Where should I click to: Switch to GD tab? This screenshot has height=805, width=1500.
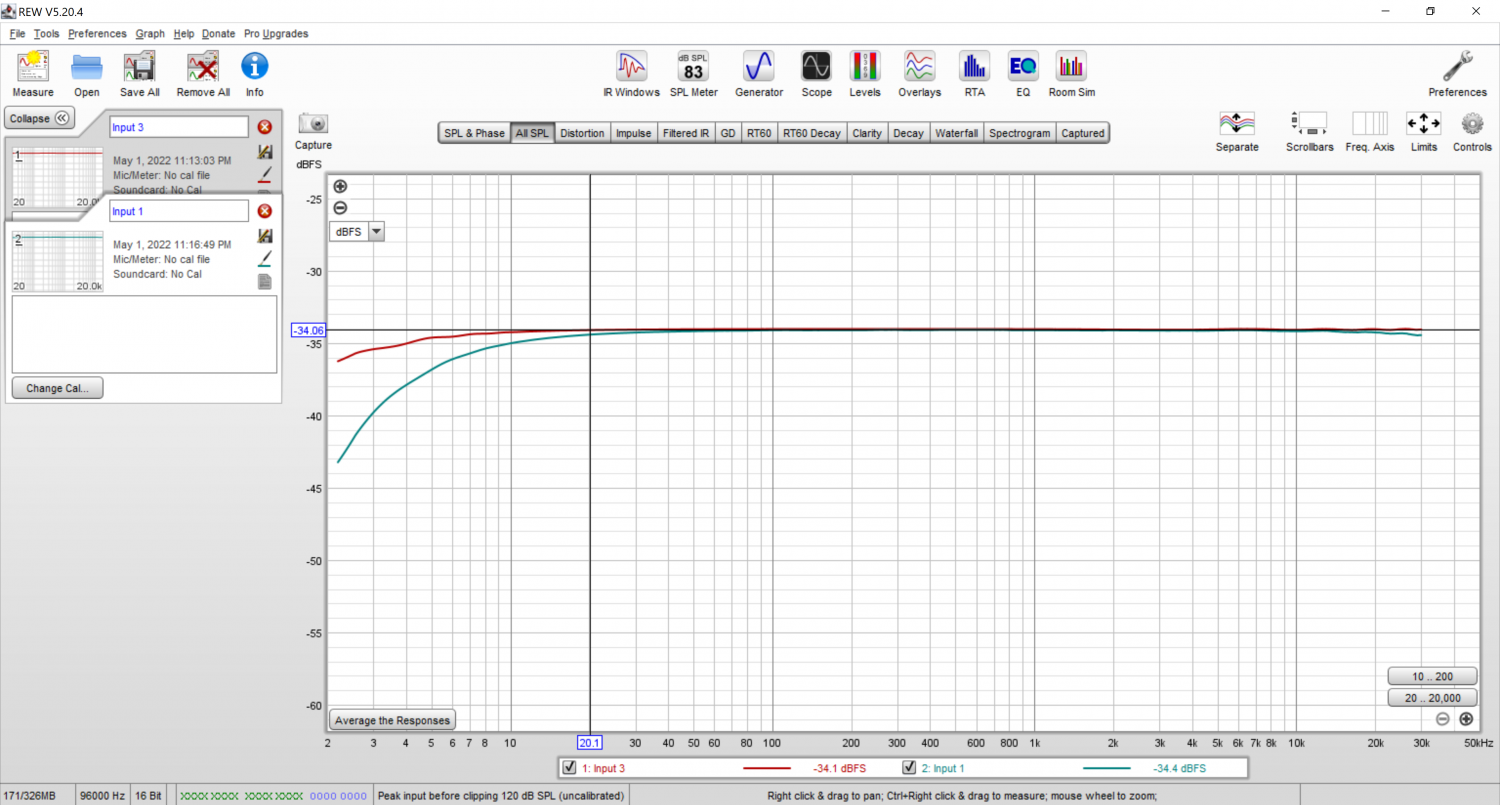pyautogui.click(x=728, y=133)
